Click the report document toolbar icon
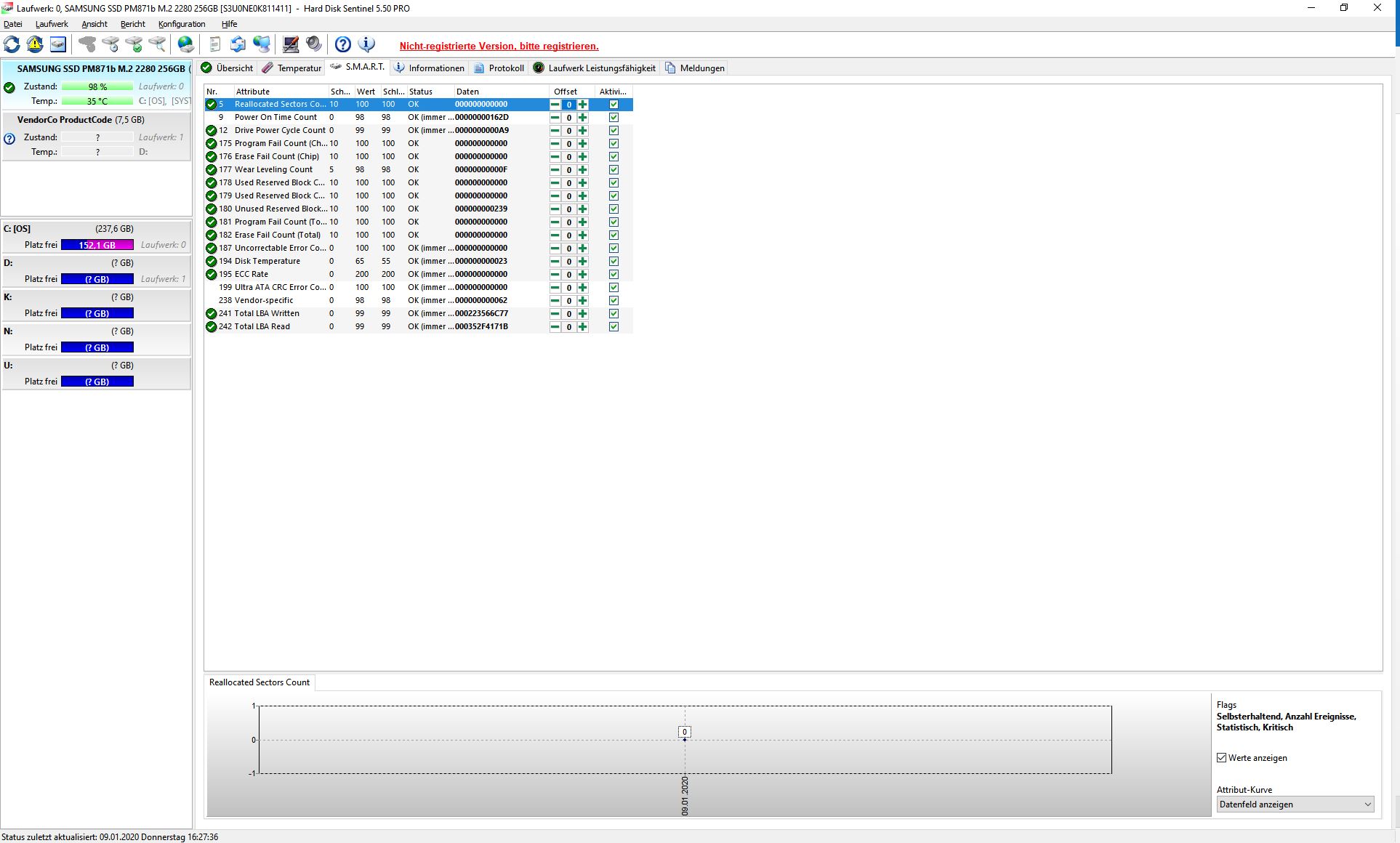 point(214,45)
